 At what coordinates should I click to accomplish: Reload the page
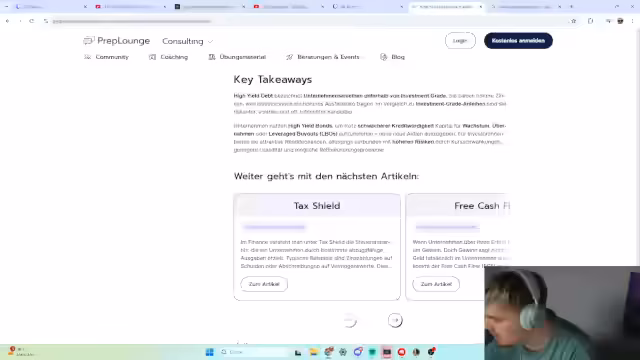(x=31, y=21)
